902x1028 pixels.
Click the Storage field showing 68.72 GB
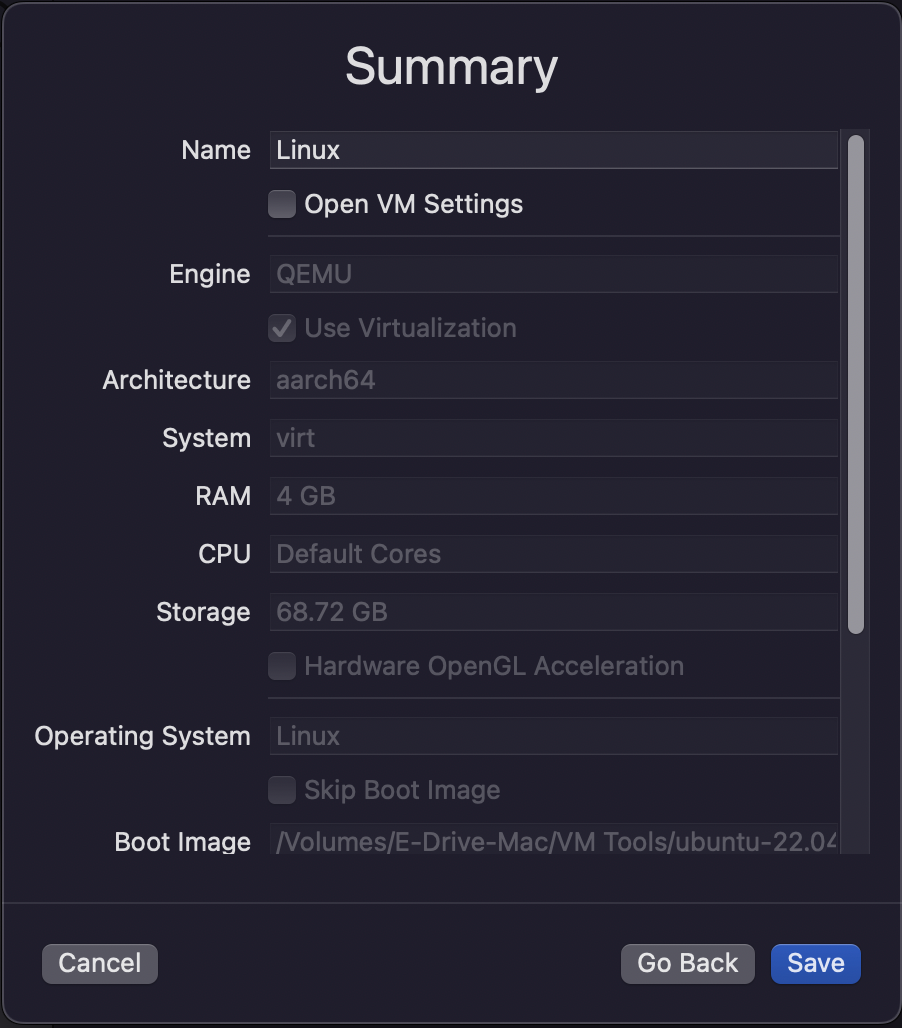pyautogui.click(x=554, y=612)
